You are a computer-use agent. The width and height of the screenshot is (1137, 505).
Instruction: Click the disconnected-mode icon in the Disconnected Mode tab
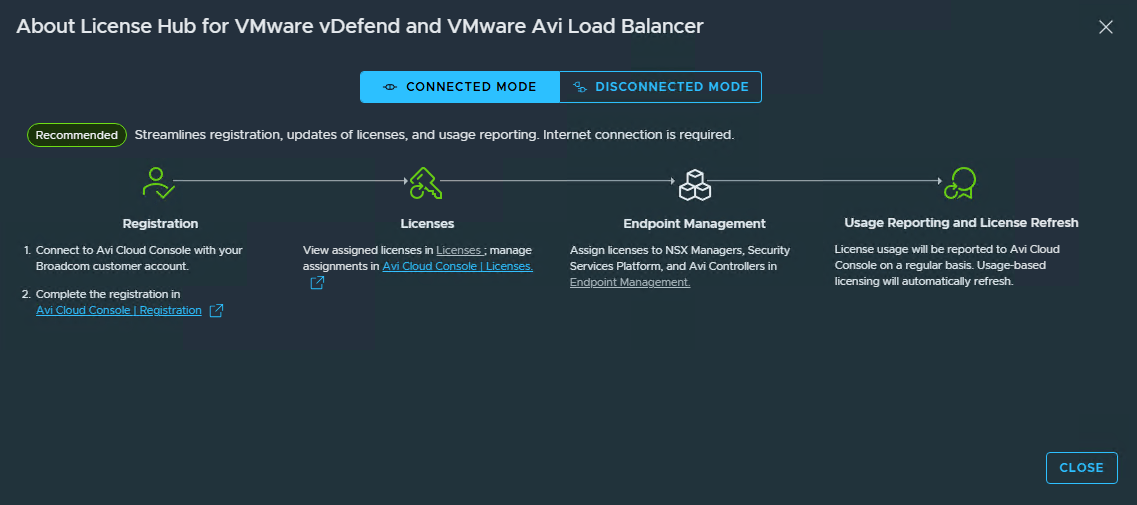click(x=579, y=87)
